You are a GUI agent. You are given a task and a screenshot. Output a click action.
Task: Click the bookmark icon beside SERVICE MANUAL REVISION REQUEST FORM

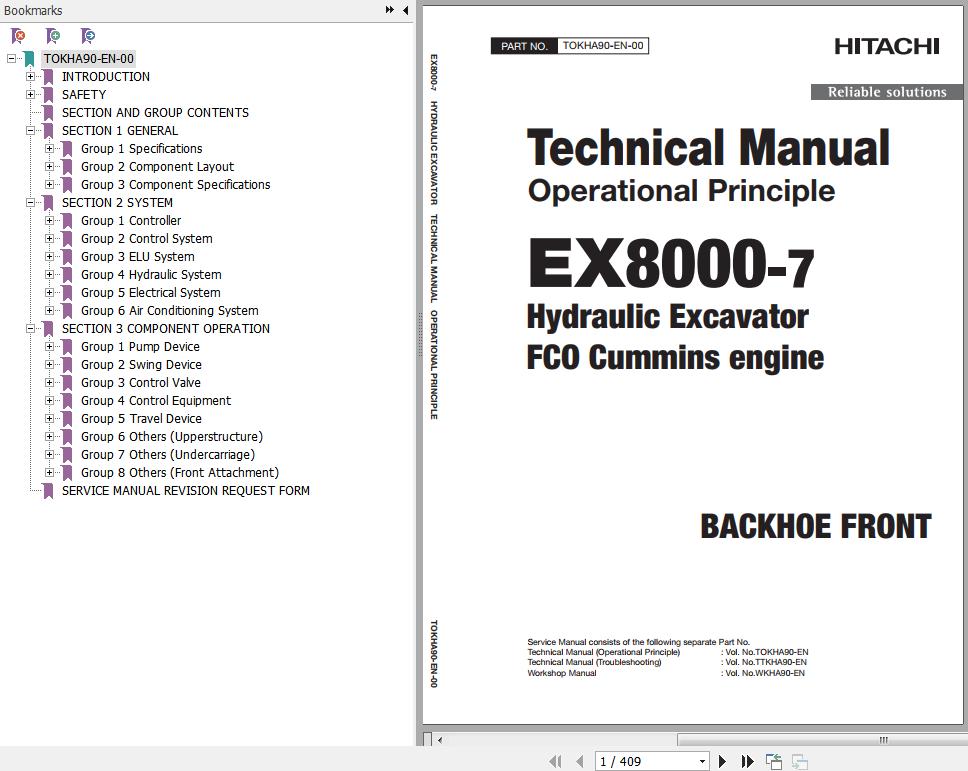[48, 491]
